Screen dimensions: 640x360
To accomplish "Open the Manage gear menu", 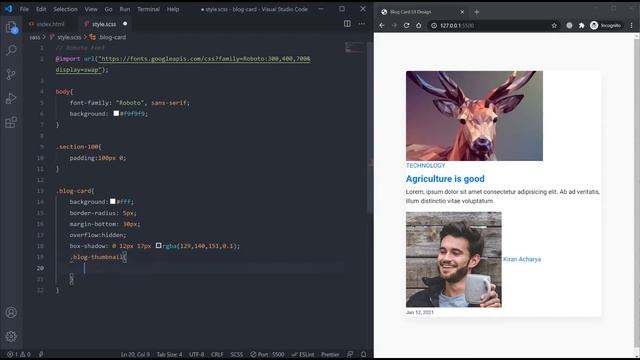I will pos(11,336).
